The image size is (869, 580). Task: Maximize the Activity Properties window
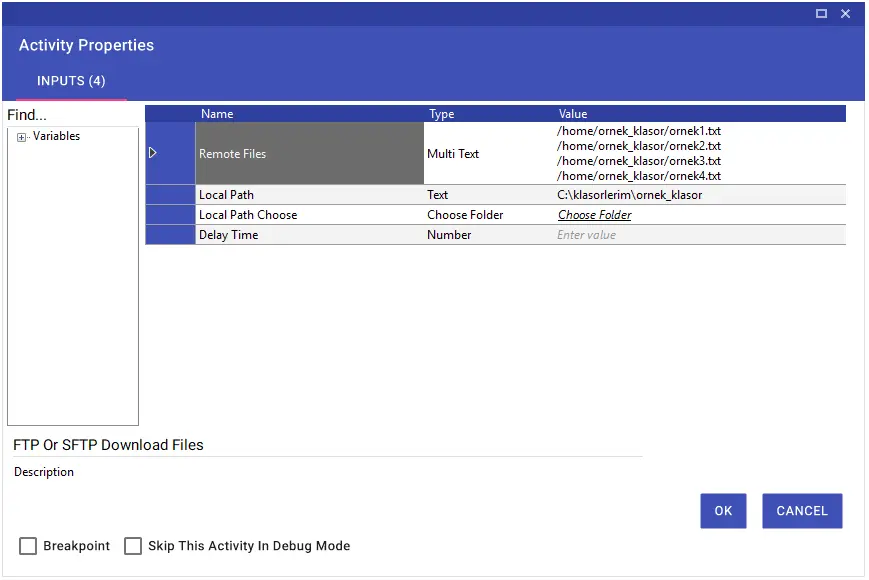click(821, 13)
